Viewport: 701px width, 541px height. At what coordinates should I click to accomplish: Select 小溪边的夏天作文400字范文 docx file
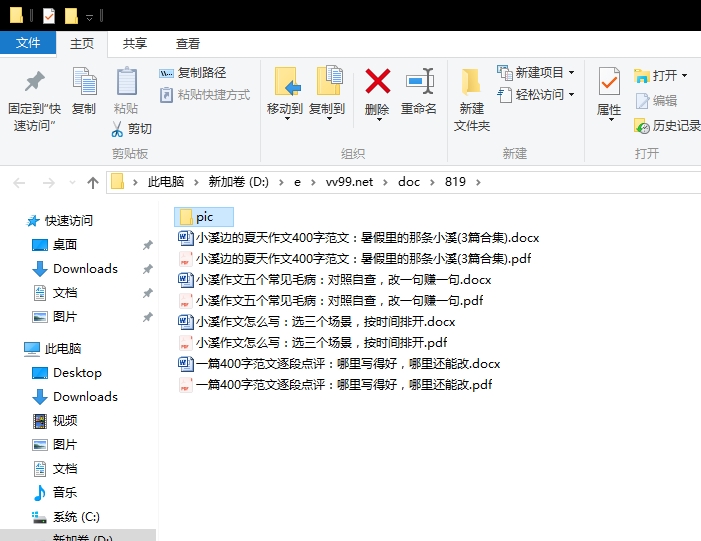[x=359, y=237]
